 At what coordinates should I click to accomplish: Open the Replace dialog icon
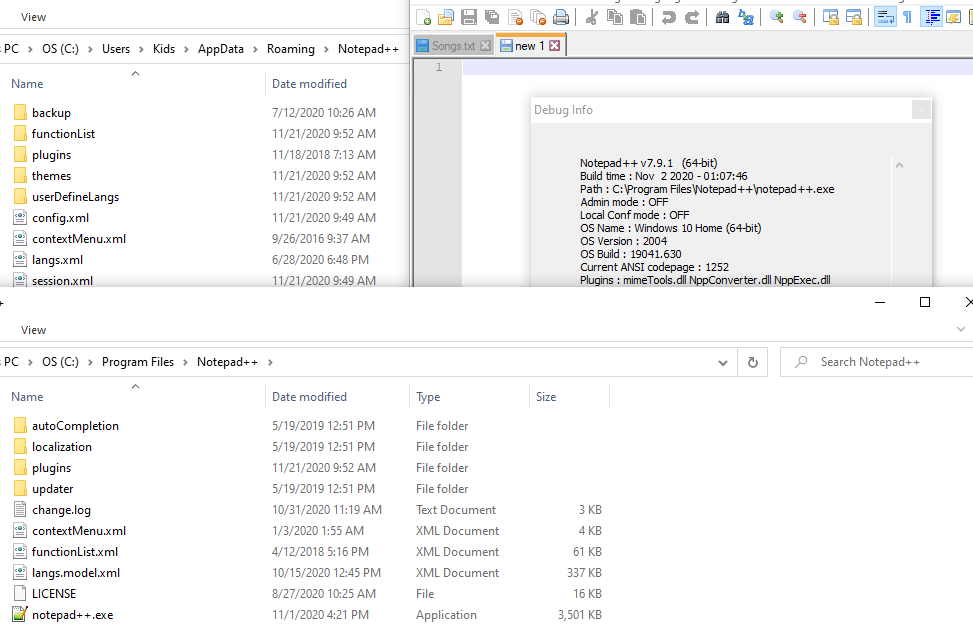[745, 17]
